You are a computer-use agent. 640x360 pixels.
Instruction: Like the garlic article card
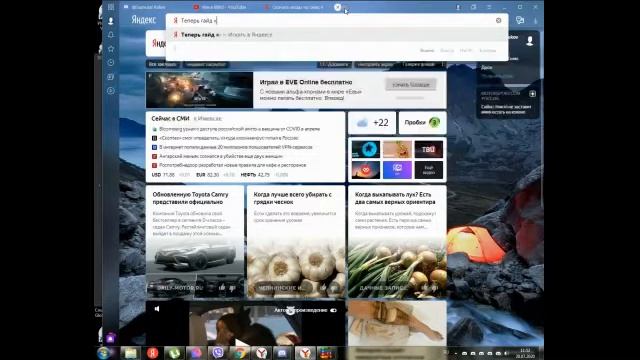pyautogui.click(x=323, y=288)
